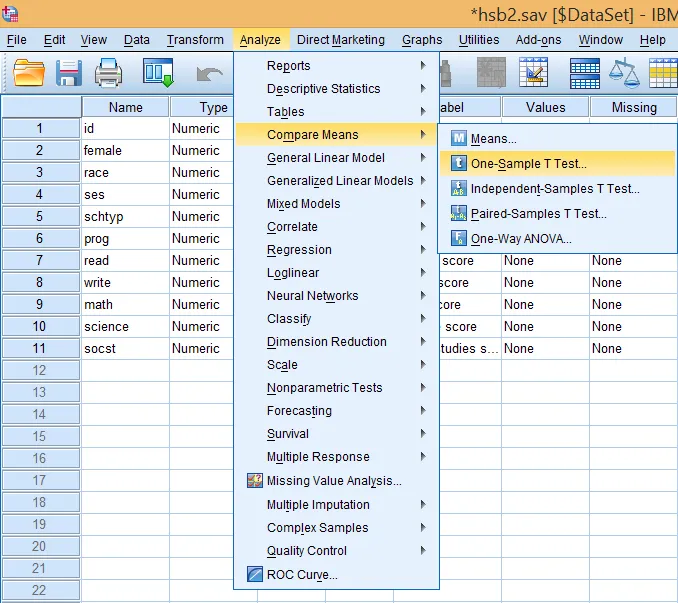This screenshot has height=603, width=678.
Task: Click the Values cell for row 'read'
Action: pyautogui.click(x=545, y=260)
